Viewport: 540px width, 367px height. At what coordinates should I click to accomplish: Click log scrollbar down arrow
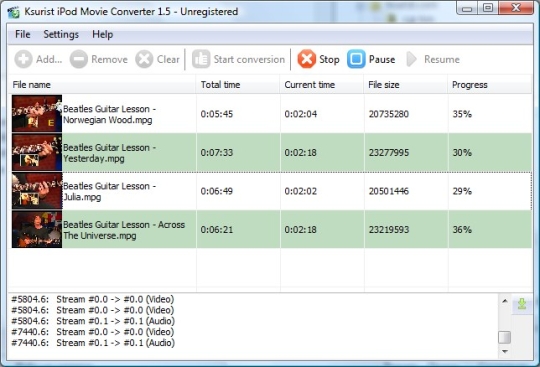coord(505,352)
